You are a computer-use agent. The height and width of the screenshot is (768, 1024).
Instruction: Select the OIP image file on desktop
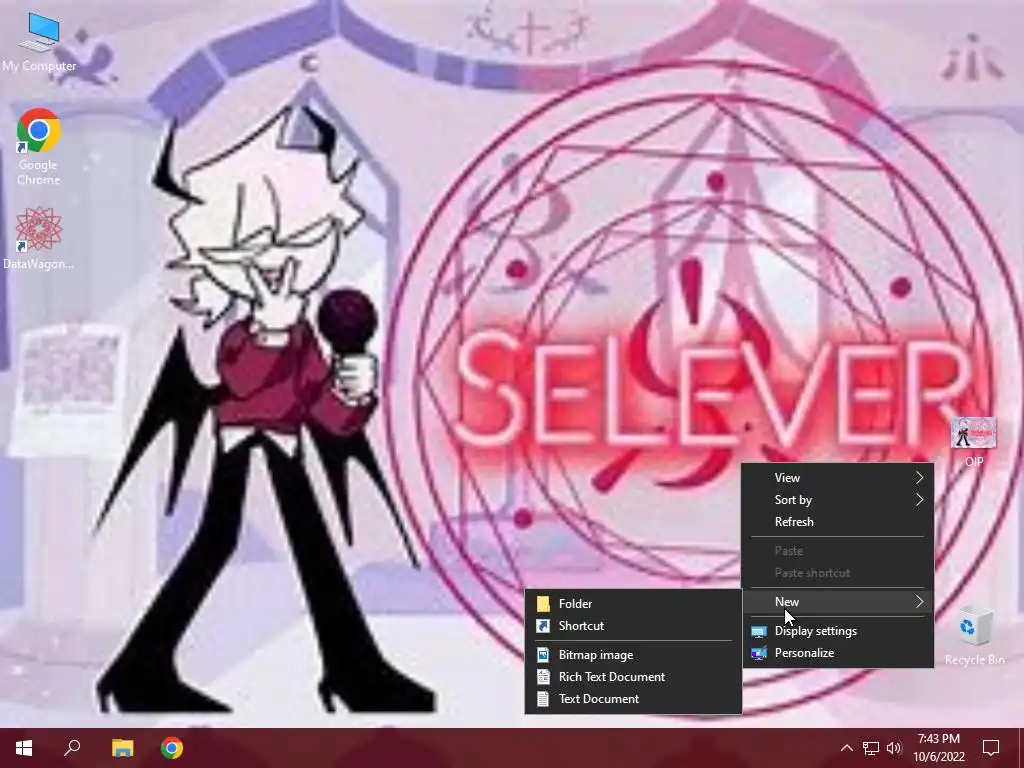974,442
